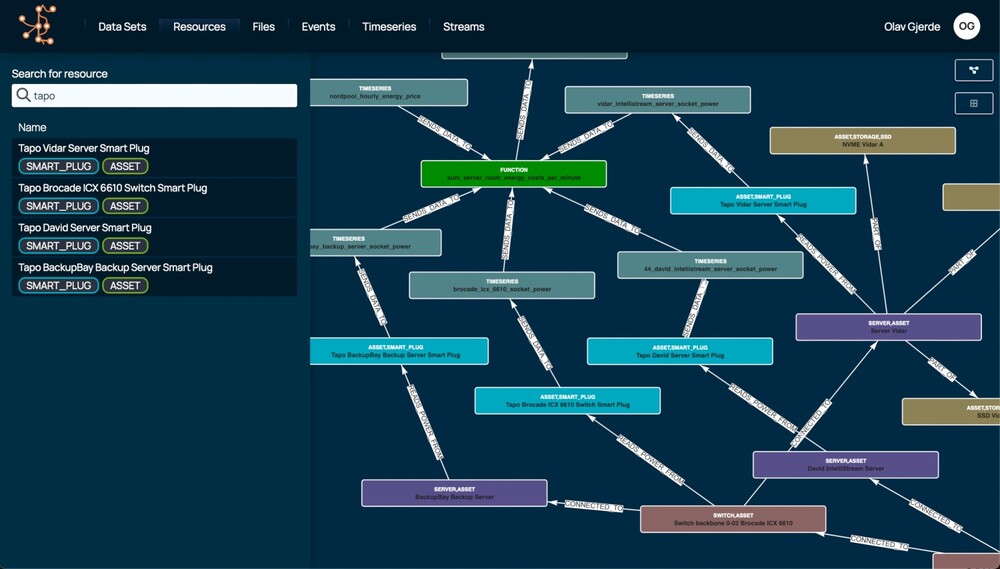Pick Tapo BackupBay Backup Server Smart Plug result

coord(115,268)
